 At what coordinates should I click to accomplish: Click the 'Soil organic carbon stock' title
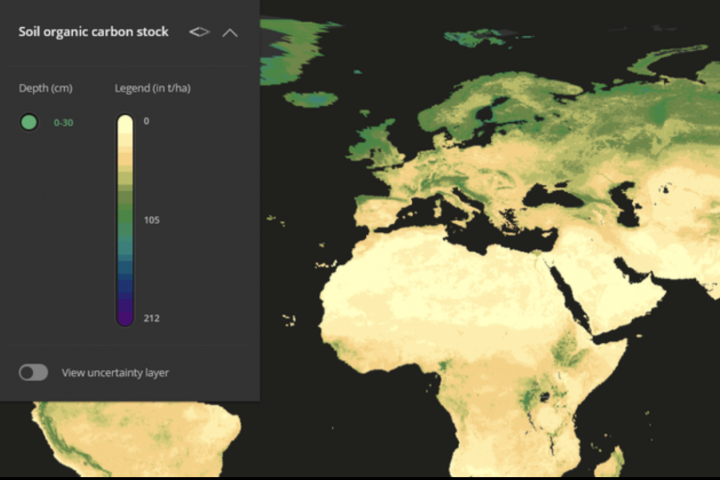tap(93, 32)
